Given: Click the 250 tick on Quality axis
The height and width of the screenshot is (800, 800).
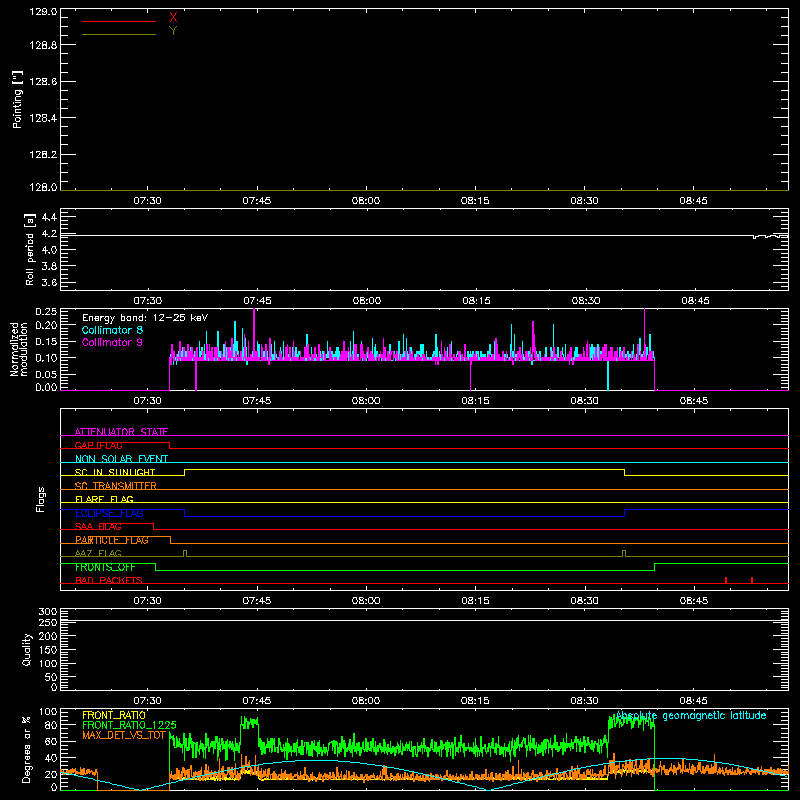Looking at the screenshot, I should pos(48,622).
